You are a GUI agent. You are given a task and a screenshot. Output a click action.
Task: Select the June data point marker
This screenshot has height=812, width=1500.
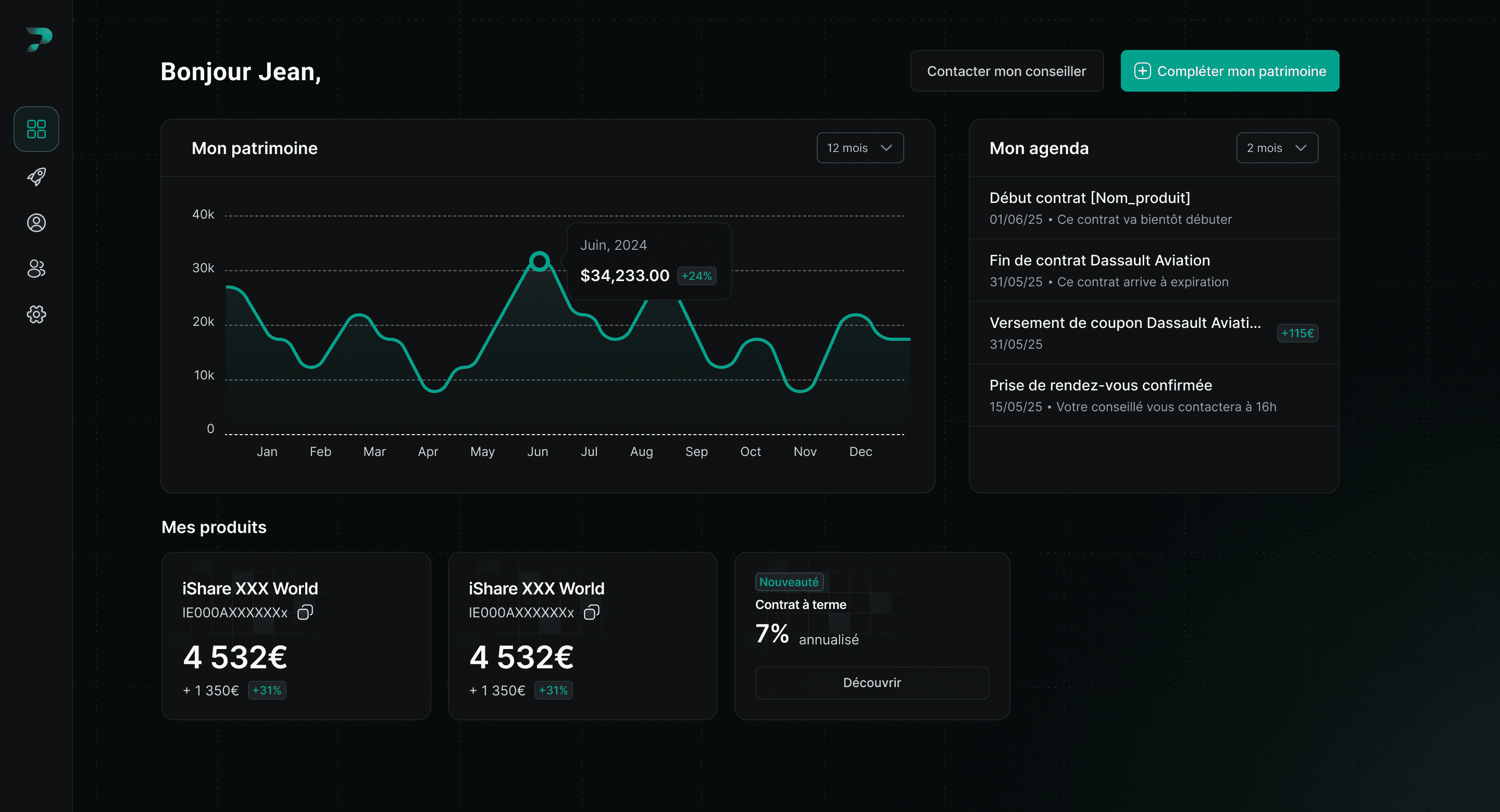pos(540,261)
